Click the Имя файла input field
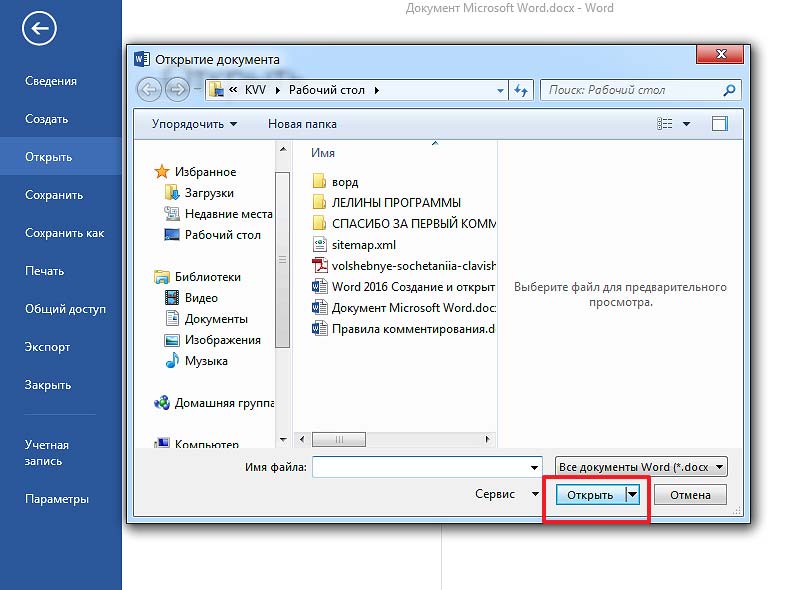 [421, 467]
